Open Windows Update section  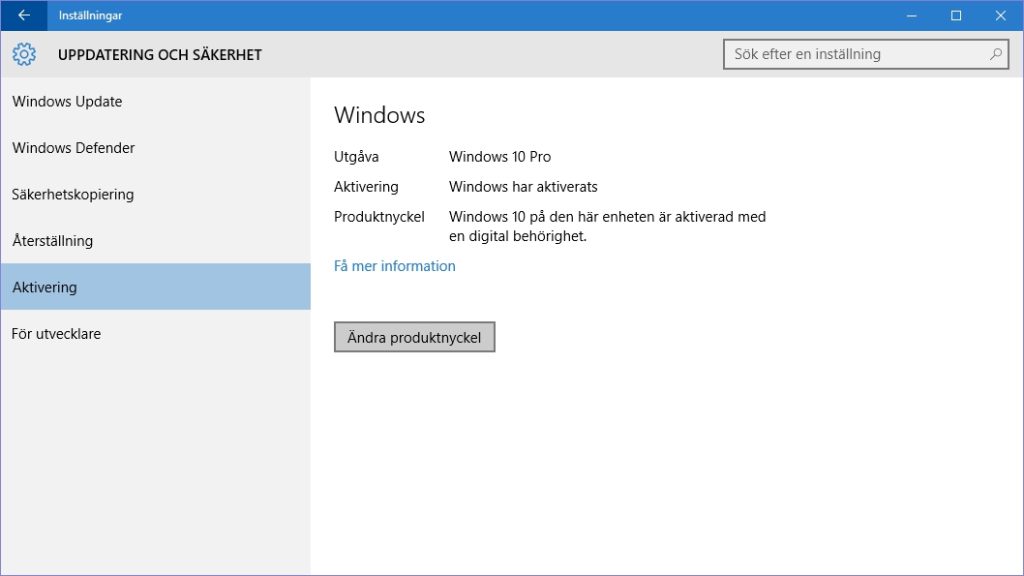pyautogui.click(x=67, y=101)
